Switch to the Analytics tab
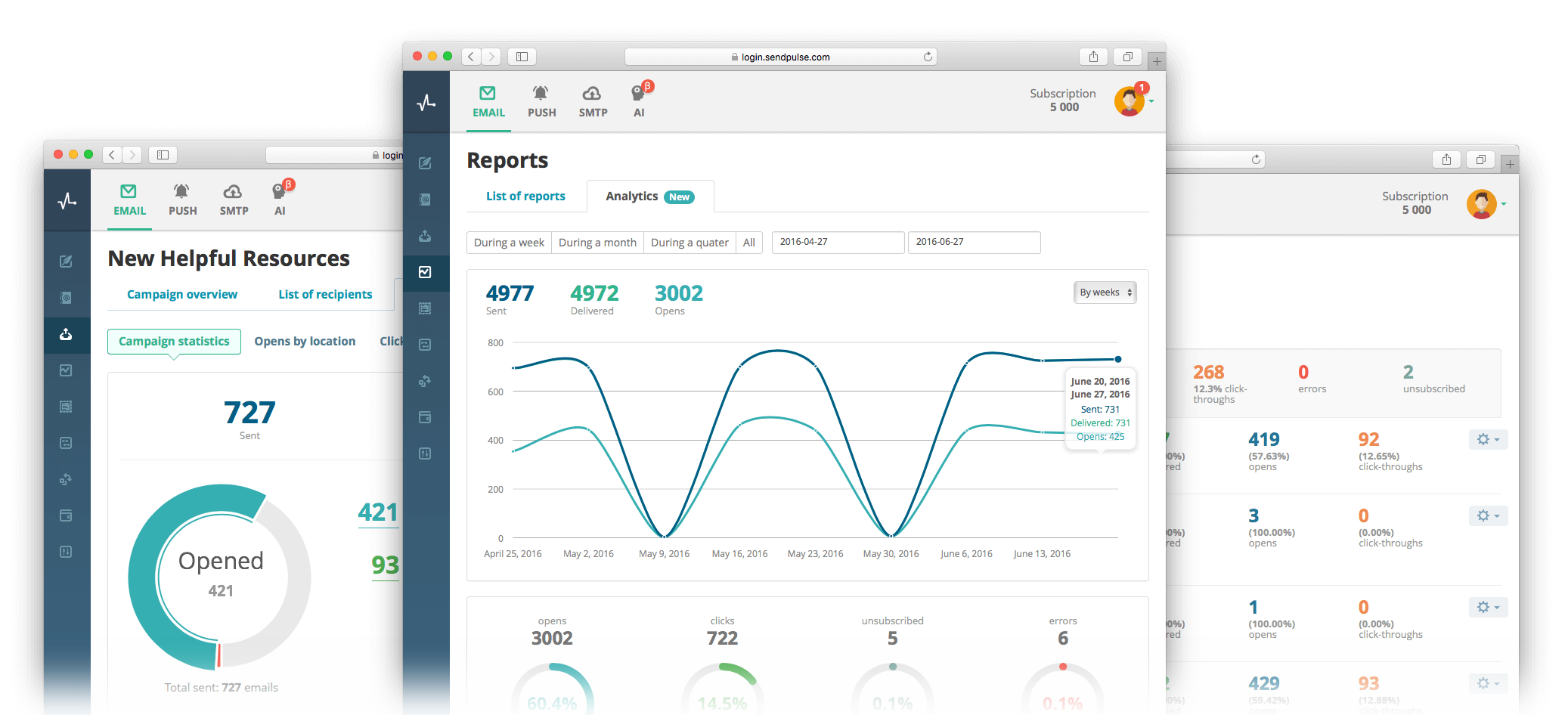The height and width of the screenshot is (715, 1568). [650, 197]
